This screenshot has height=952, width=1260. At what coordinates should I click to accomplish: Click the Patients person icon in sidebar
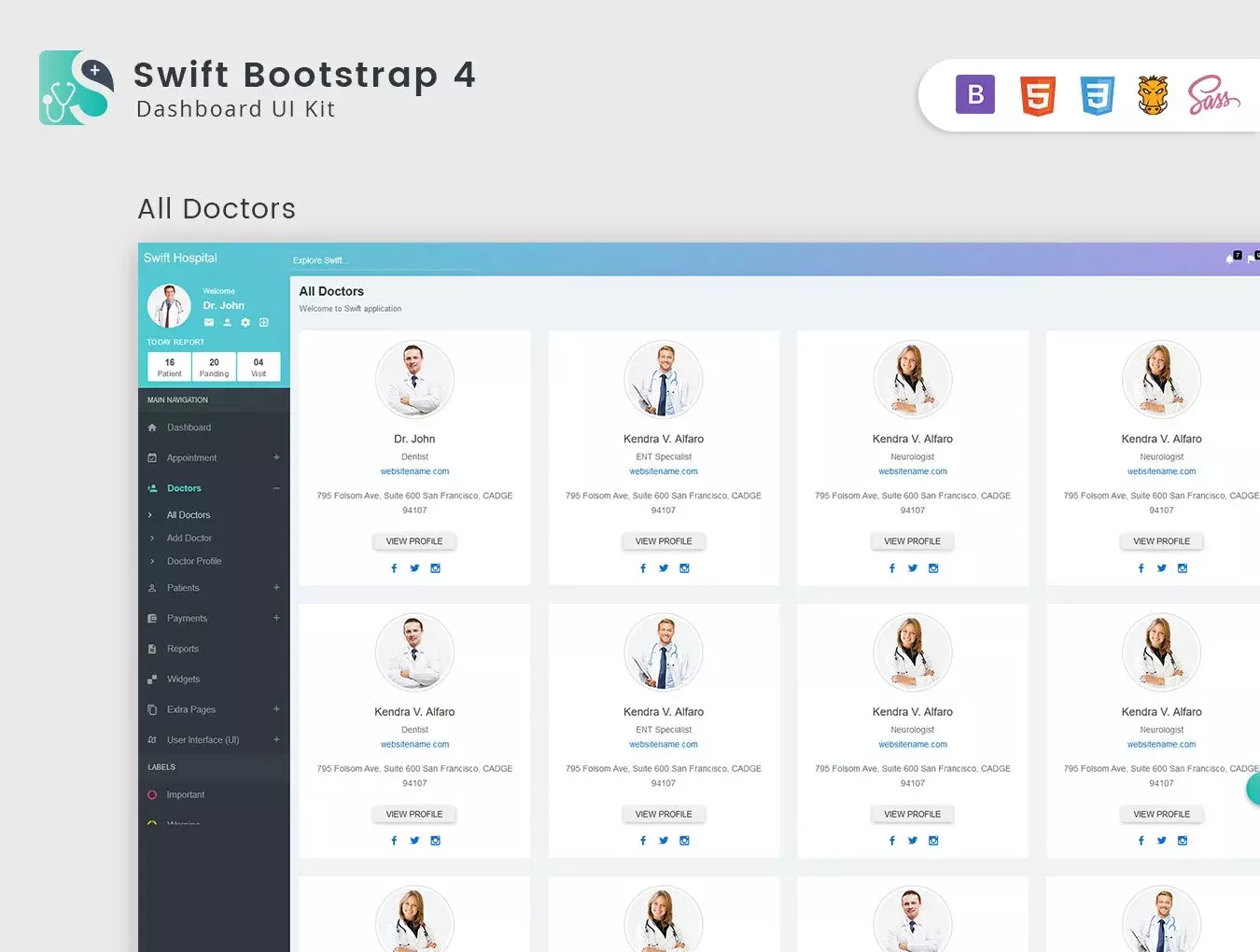152,588
